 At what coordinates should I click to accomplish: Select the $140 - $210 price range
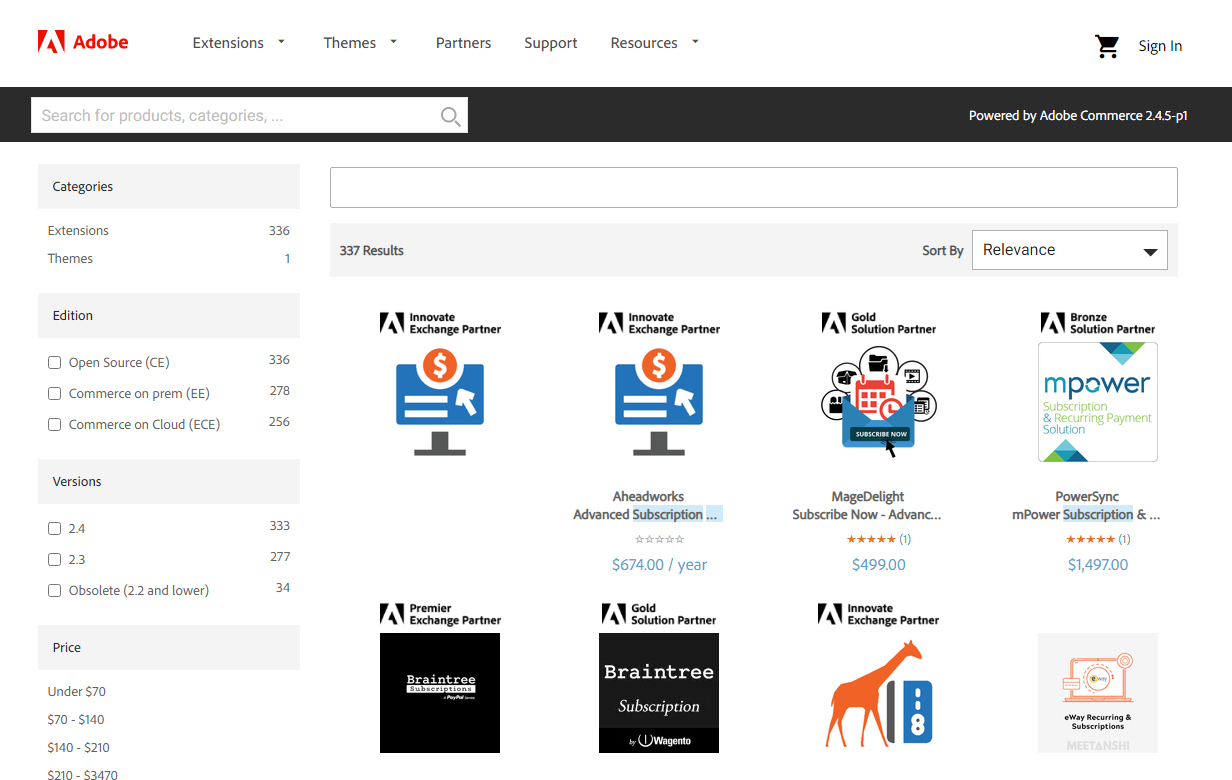click(79, 747)
